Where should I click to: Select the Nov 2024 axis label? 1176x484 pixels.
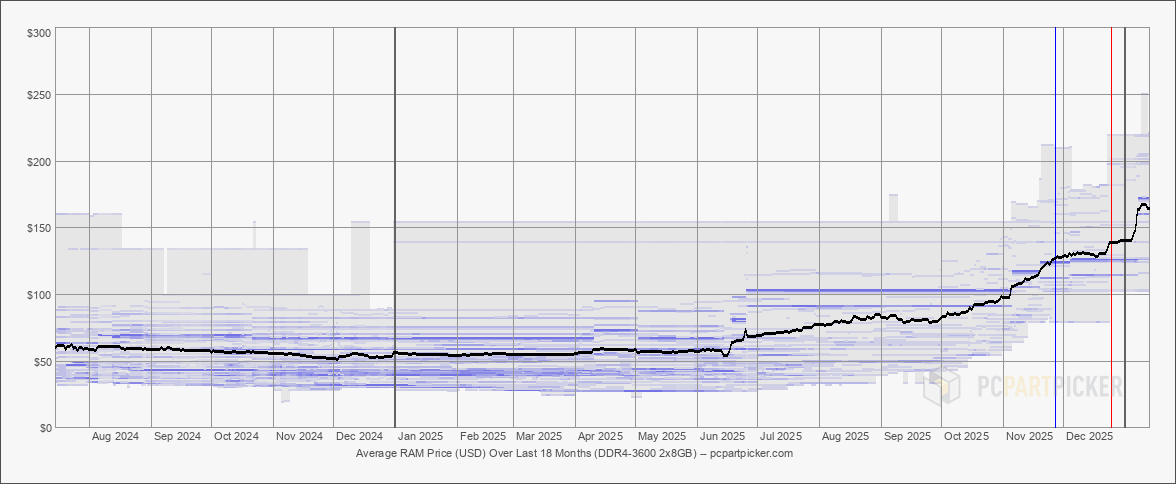click(x=298, y=436)
